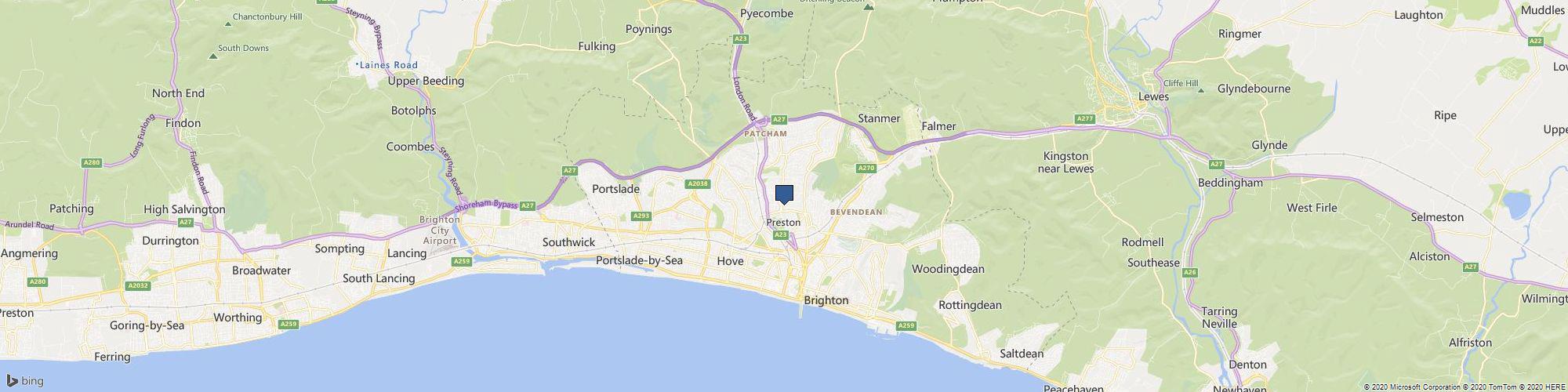
Task: Click the Shoreham Bypass road label
Action: pyautogui.click(x=488, y=207)
